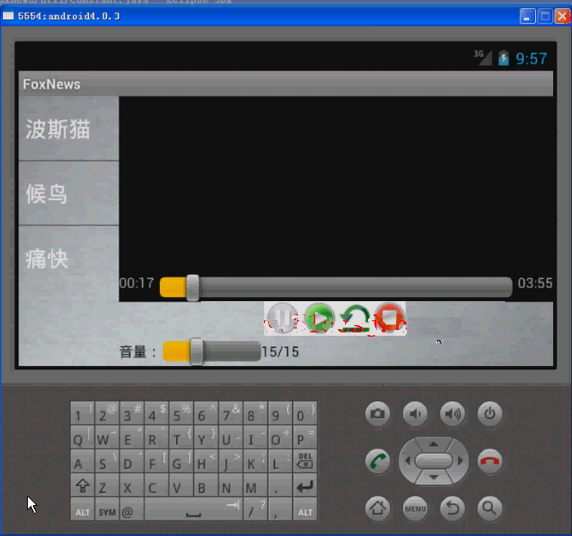This screenshot has width=572, height=536.
Task: Open the 痛快 song entry
Action: (69, 259)
